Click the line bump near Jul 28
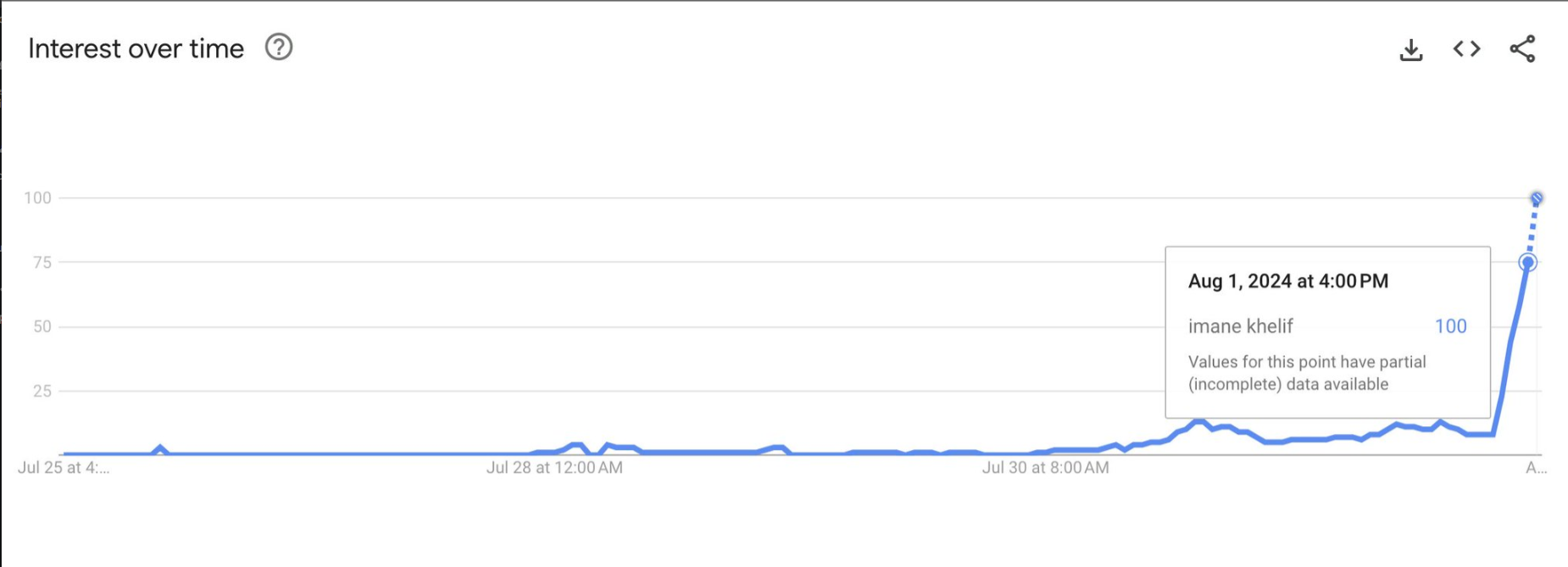 click(577, 445)
